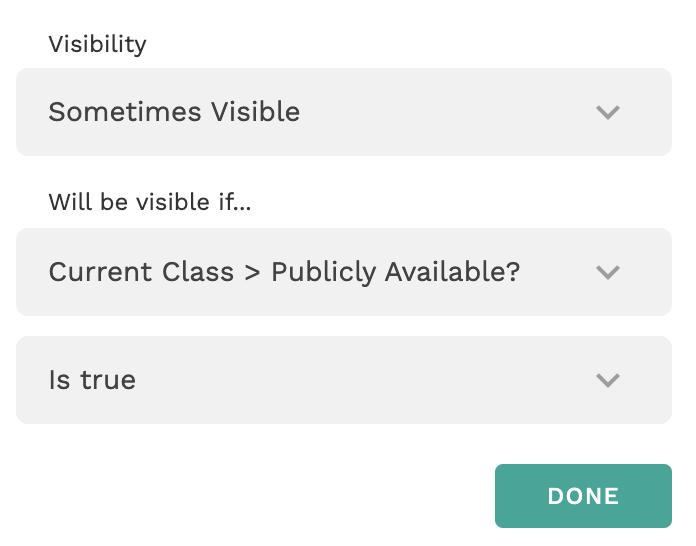Image resolution: width=696 pixels, height=546 pixels.
Task: Click the chevron beside Publicly Available?
Action: coord(608,272)
